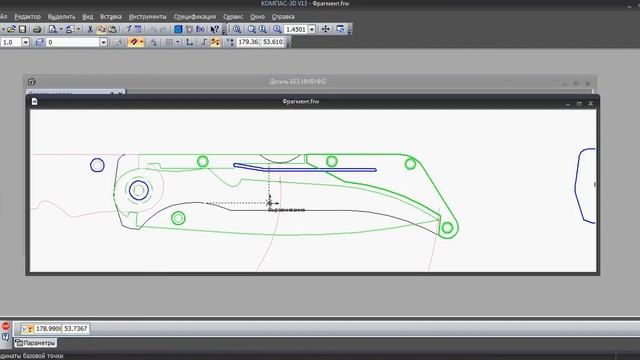
Task: Click the zoom out magnifier icon
Action: pos(262,29)
